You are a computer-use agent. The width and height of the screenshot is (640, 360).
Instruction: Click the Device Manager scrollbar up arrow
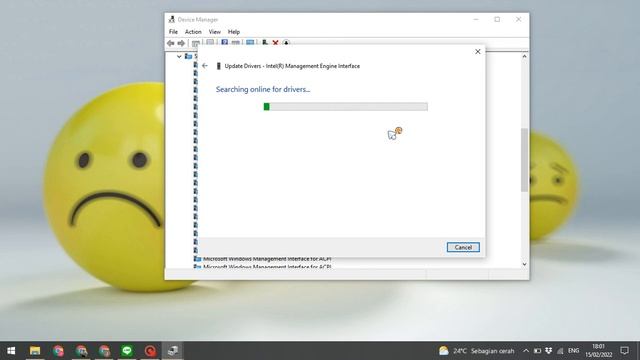524,56
